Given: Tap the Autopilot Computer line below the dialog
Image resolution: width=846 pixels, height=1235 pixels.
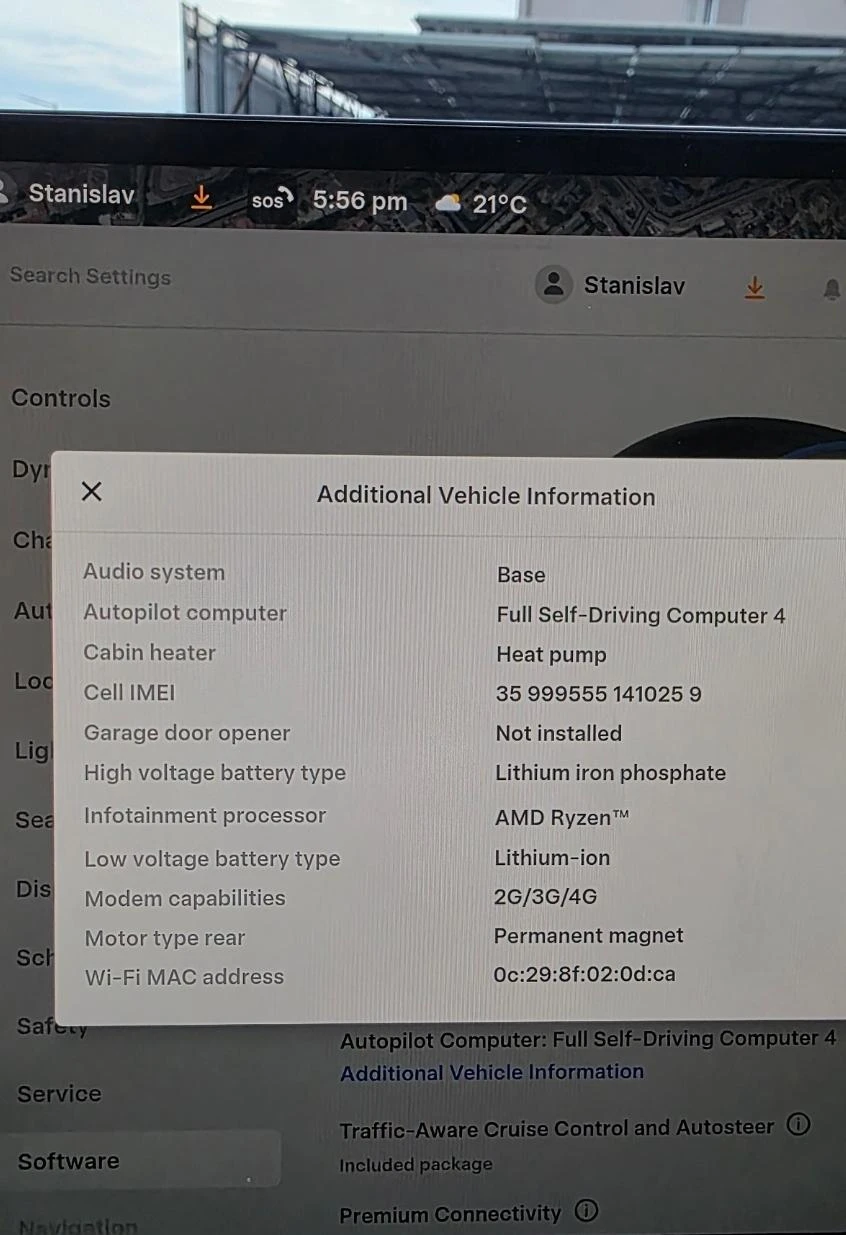Looking at the screenshot, I should point(588,1040).
